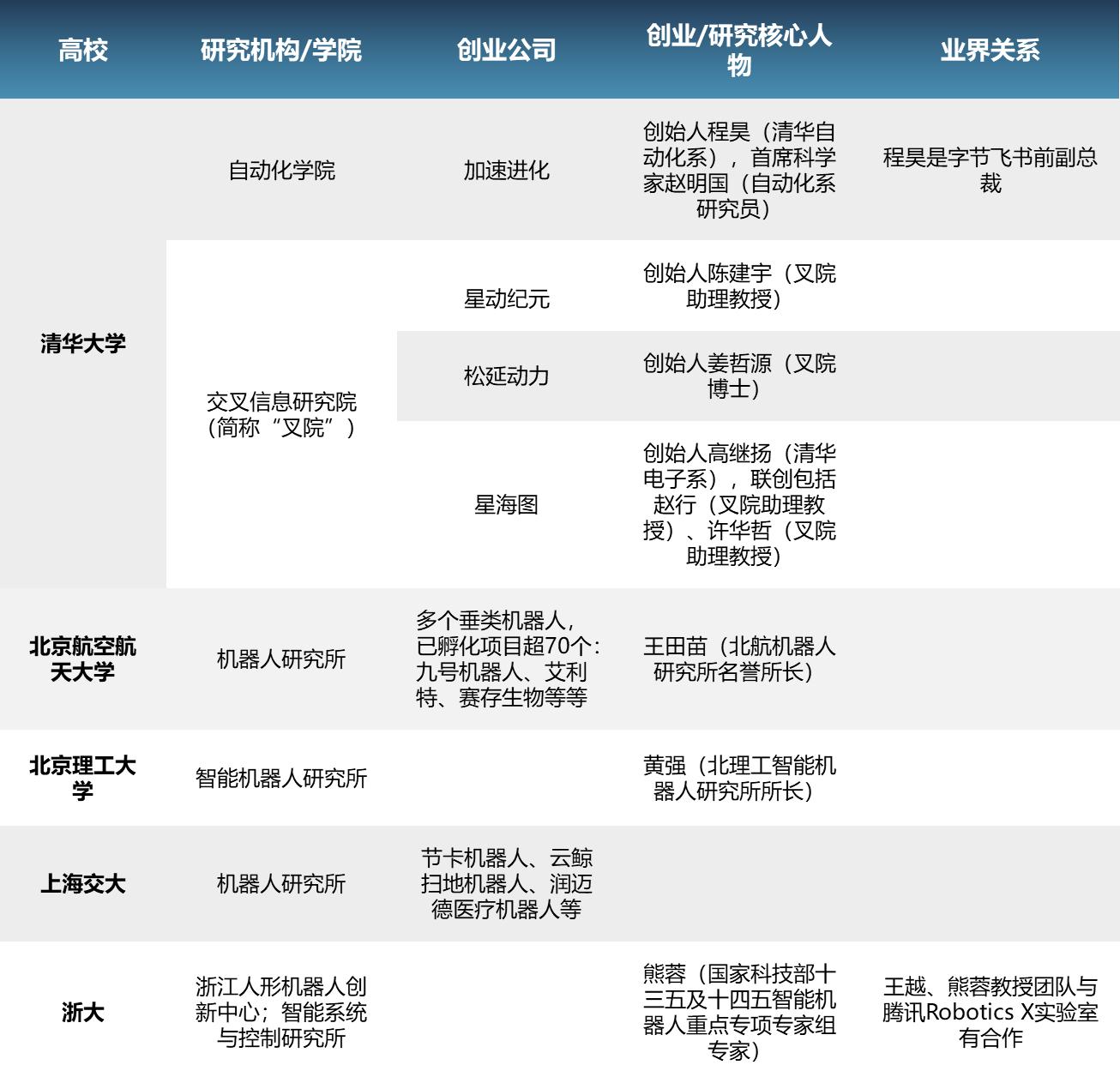Viewport: 1120px width, 1083px height.
Task: Click the 王田苗 cell
Action: [x=739, y=659]
